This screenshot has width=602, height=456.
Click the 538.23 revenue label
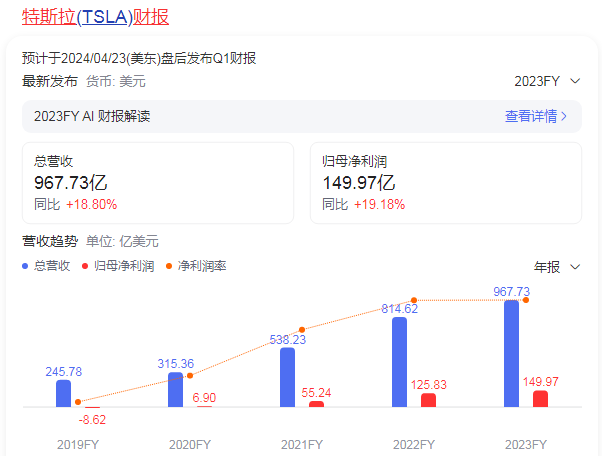(288, 340)
